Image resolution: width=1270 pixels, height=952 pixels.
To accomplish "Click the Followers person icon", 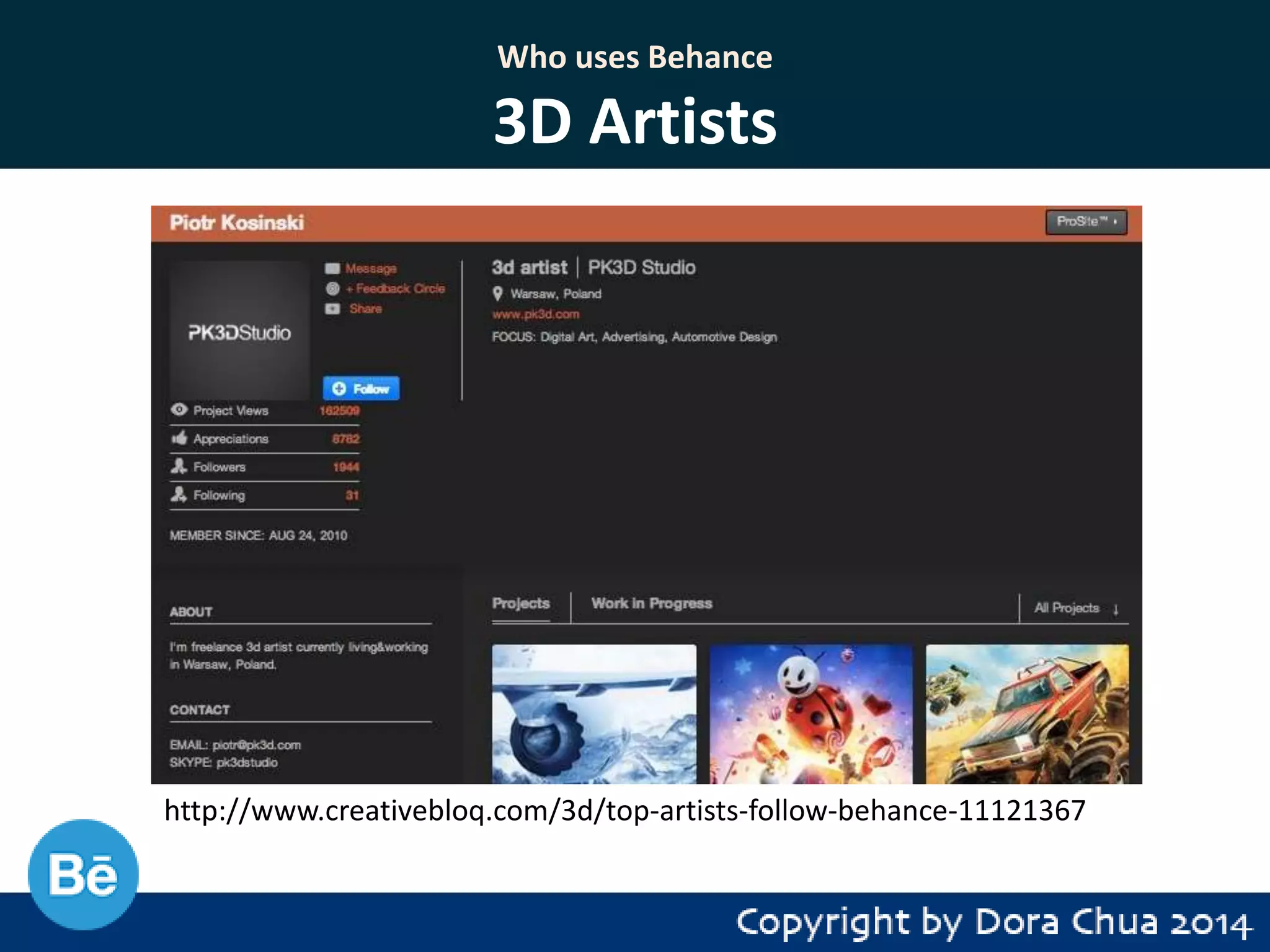I will coord(179,466).
